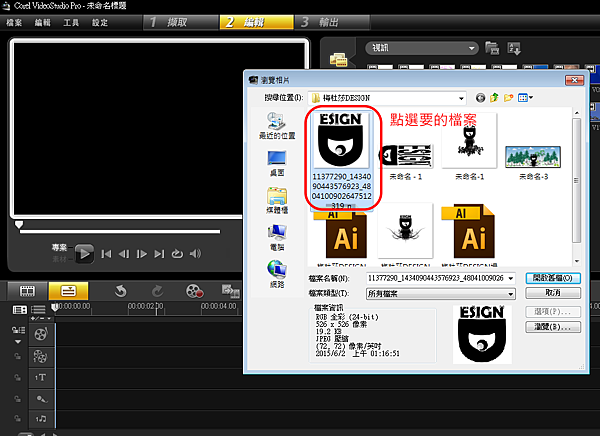Select the overlay track icon
Viewport: 600px width, 436px height.
(41, 356)
